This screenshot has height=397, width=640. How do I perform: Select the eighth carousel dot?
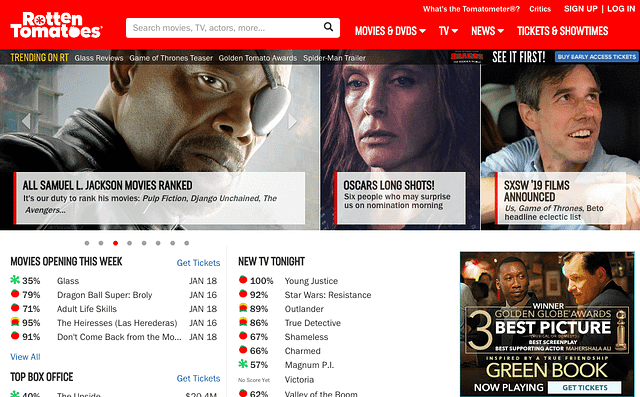(187, 243)
